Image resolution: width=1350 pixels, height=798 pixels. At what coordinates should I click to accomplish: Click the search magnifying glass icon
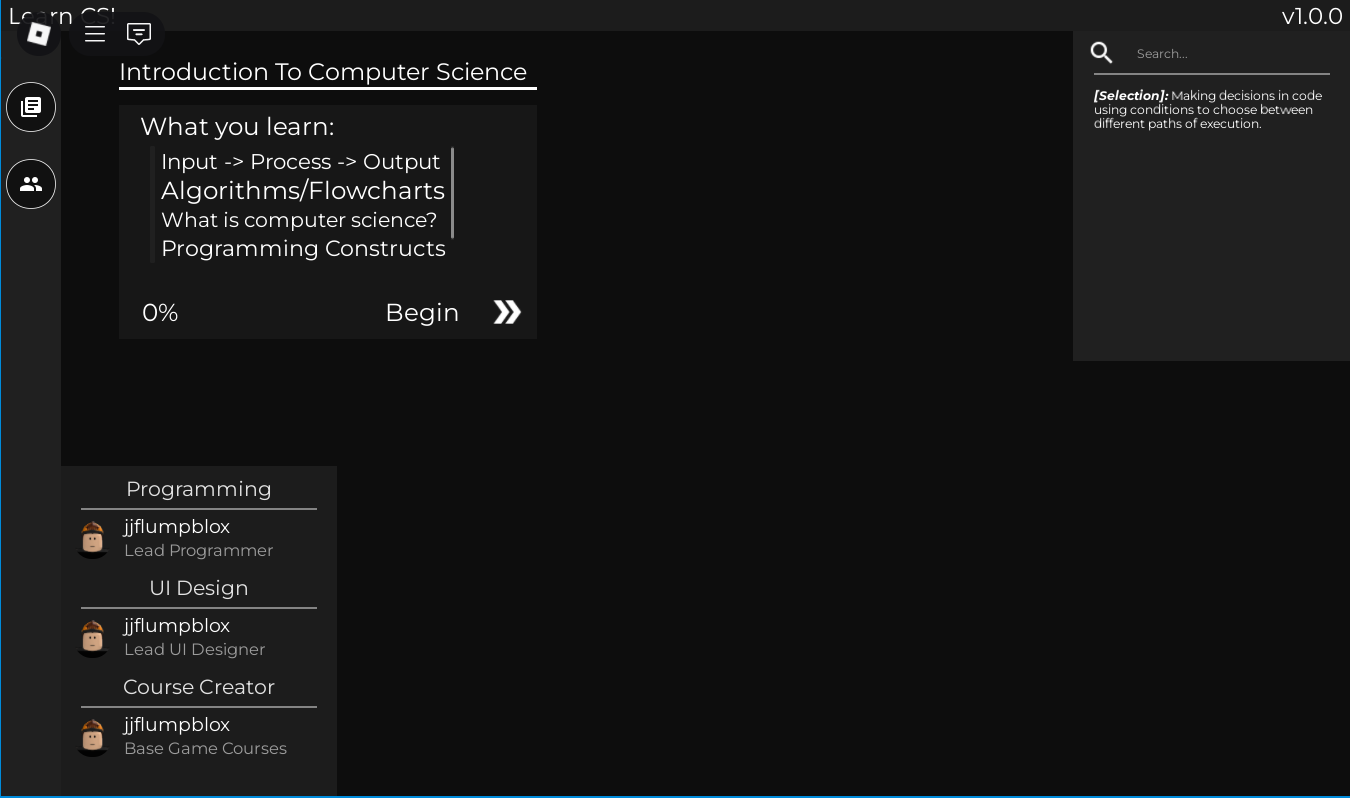pos(1101,53)
